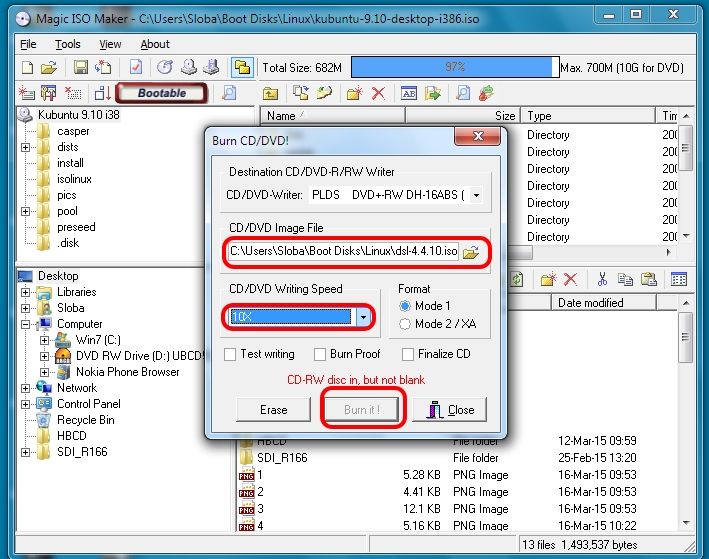Viewport: 709px width, 559px height.
Task: Toggle the file explorer panel icon
Action: point(242,67)
